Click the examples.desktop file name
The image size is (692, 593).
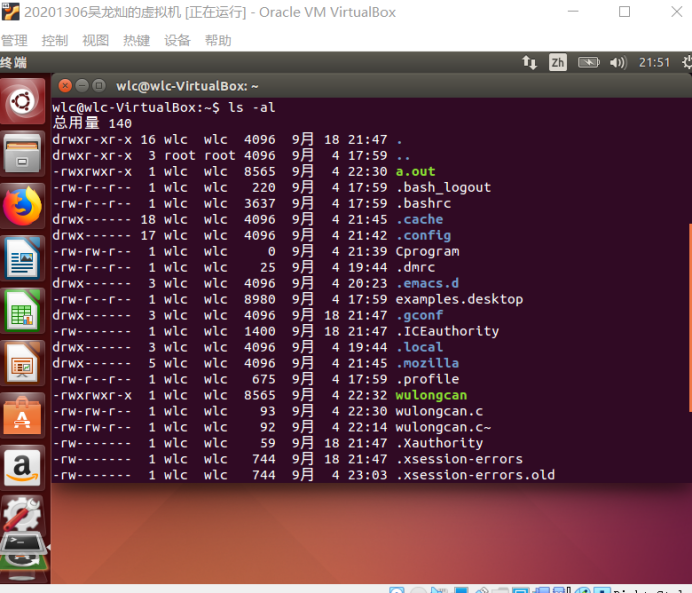pos(459,300)
